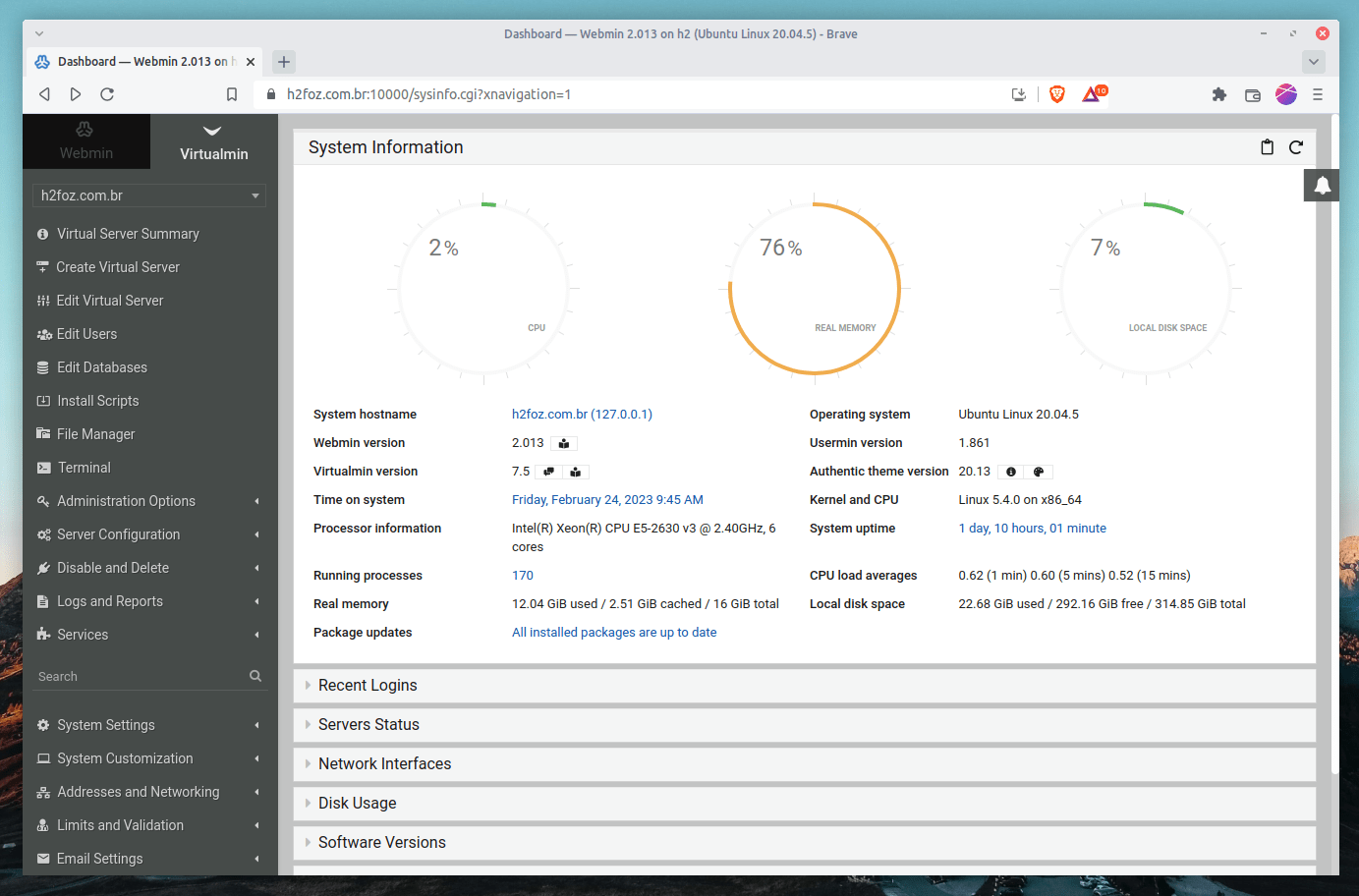This screenshot has height=896, width=1359.
Task: Click the second icon next to Virtualmin version 7.5
Action: tap(576, 472)
